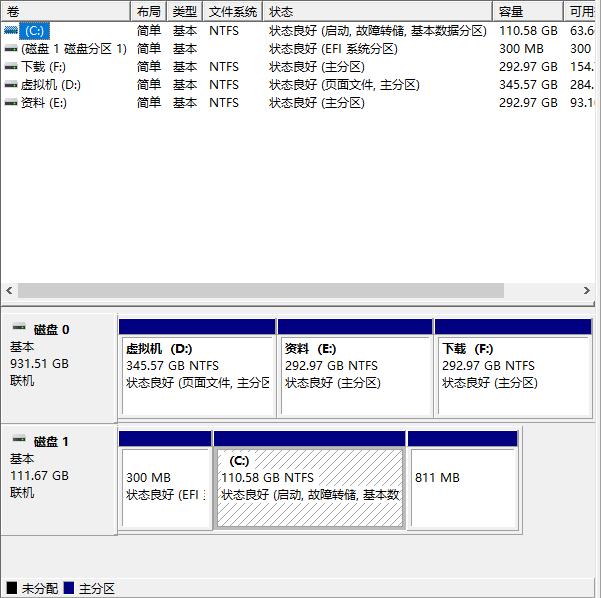The width and height of the screenshot is (601, 598).
Task: Select 下载 (F:) partition block on 磁盘 0
Action: (x=513, y=368)
